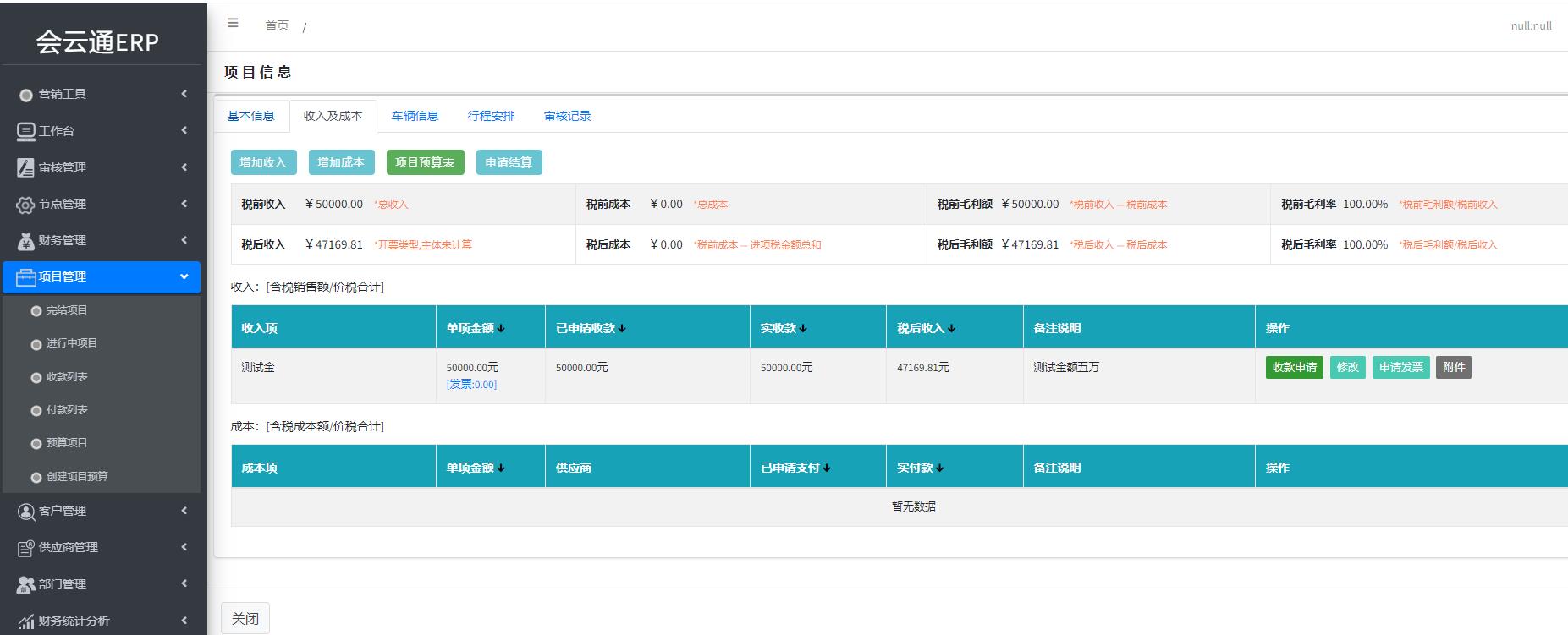Open the 发票:0.00 link
This screenshot has width=1568, height=635.
(471, 385)
